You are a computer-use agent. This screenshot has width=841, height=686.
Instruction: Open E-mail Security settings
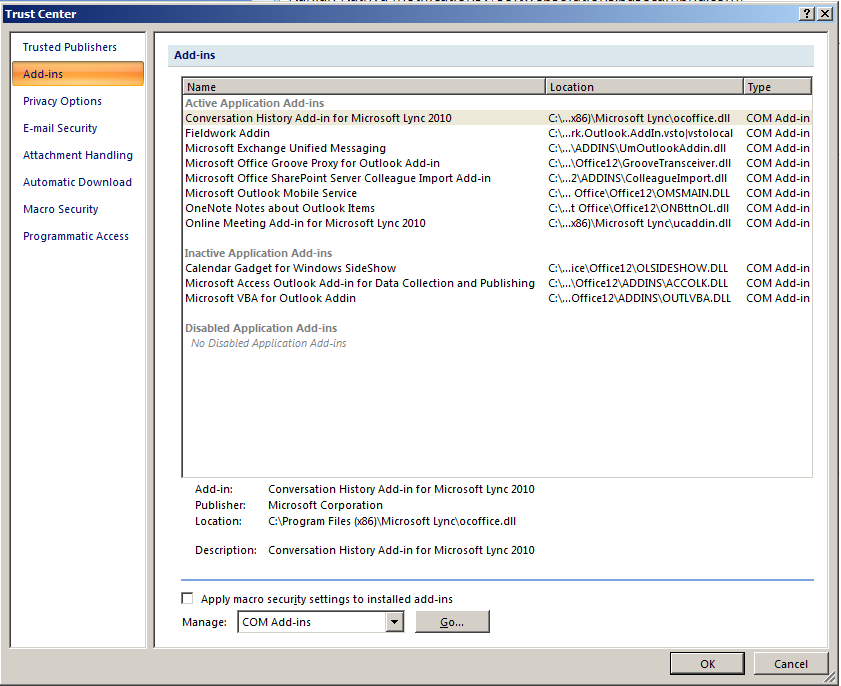(60, 128)
